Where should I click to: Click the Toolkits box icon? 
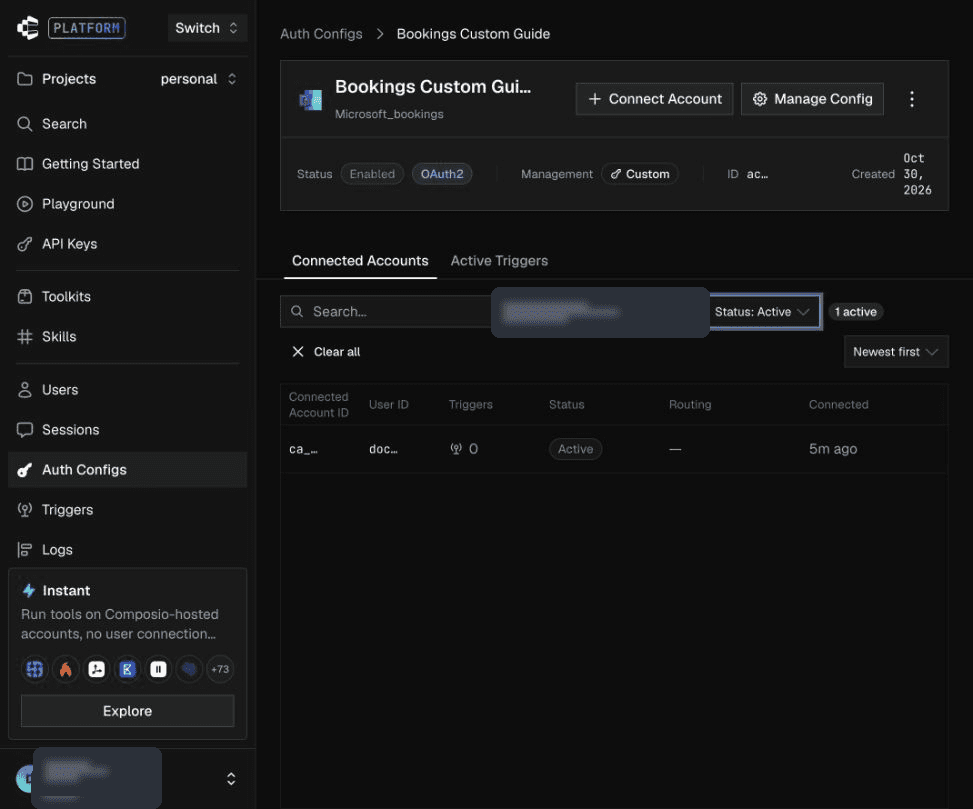[x=25, y=297]
